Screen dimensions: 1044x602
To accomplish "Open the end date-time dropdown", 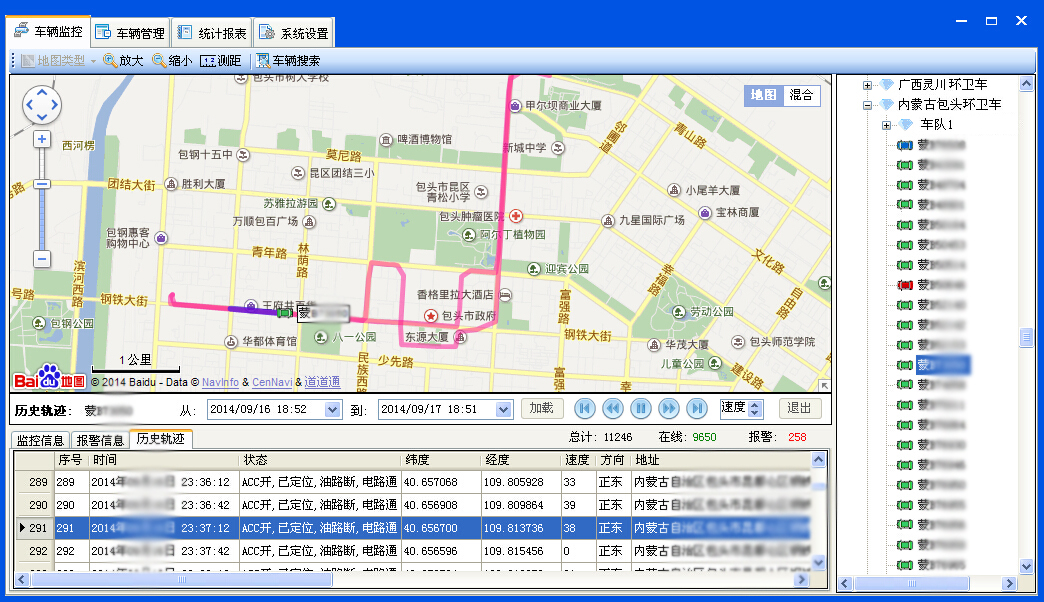I will tap(503, 409).
